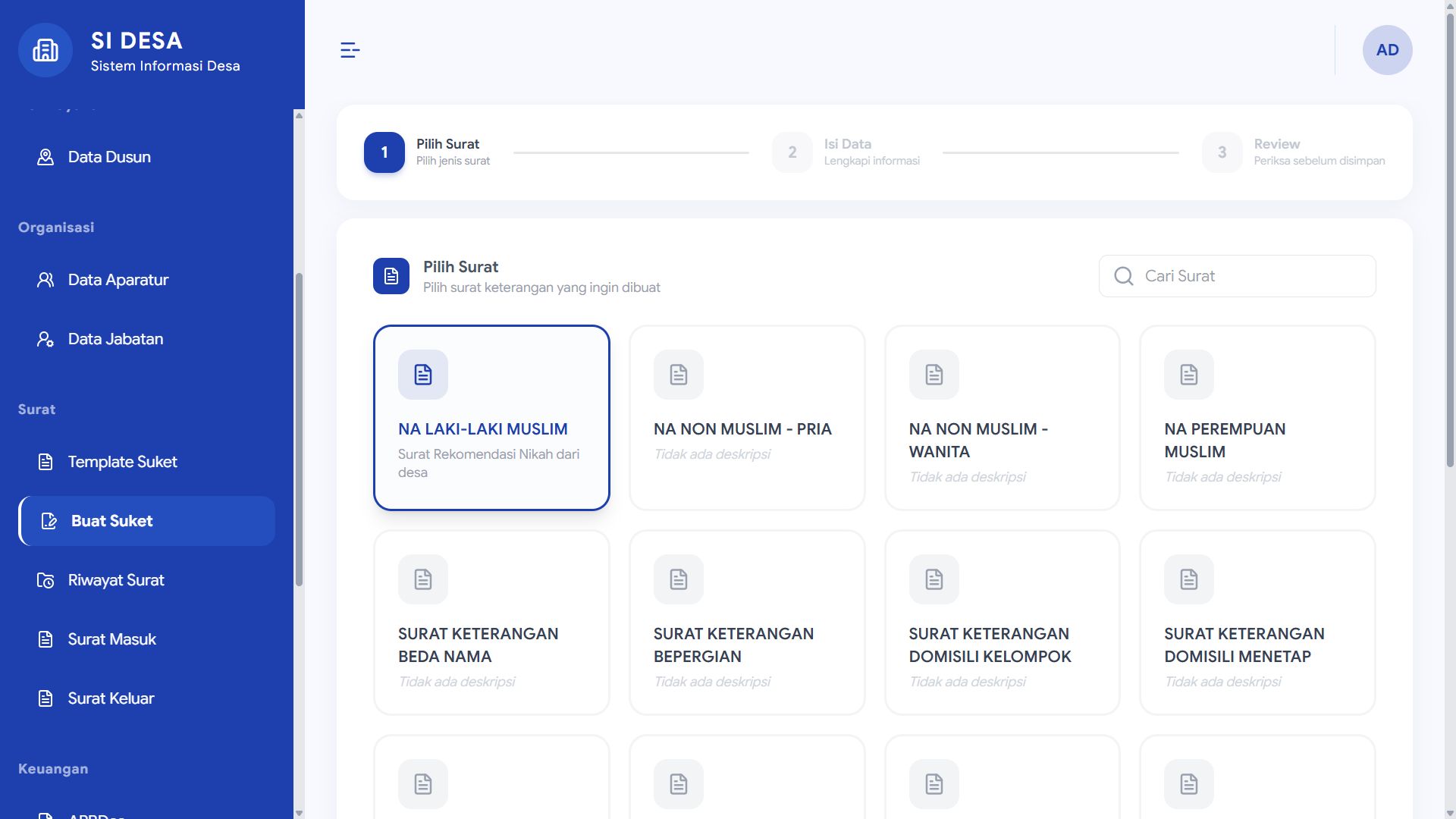Click the Data Jabatan person-gear icon
1456x819 pixels.
click(x=45, y=339)
